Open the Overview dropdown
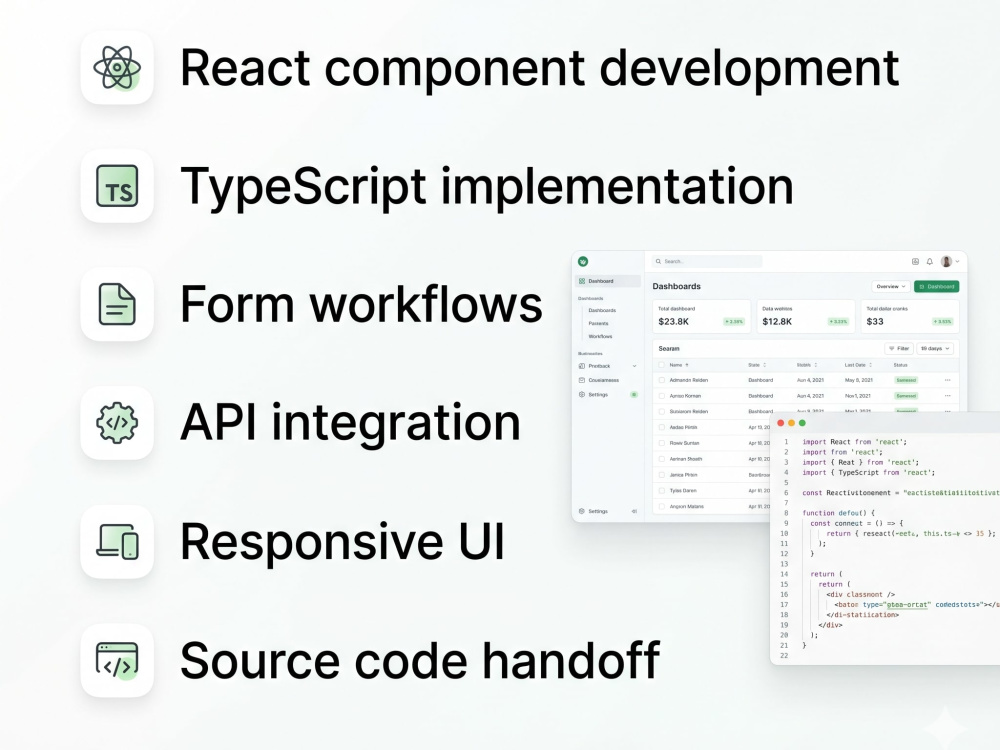Screen dimensions: 1000x750 tap(890, 286)
